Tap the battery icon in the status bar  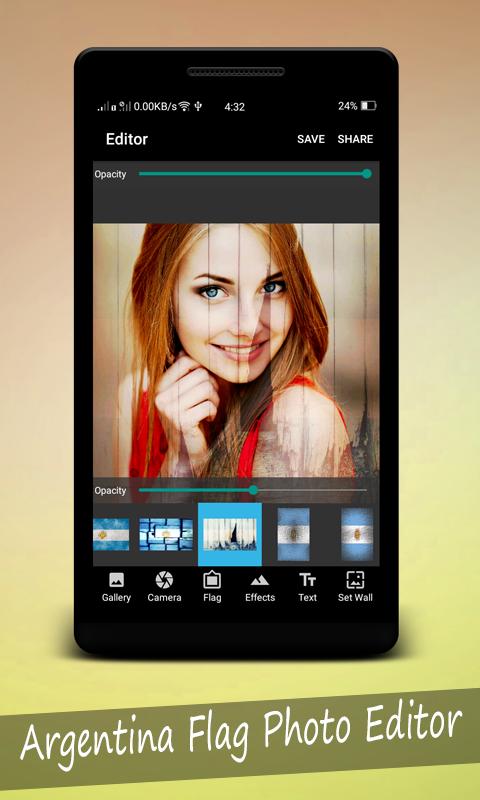coord(368,106)
